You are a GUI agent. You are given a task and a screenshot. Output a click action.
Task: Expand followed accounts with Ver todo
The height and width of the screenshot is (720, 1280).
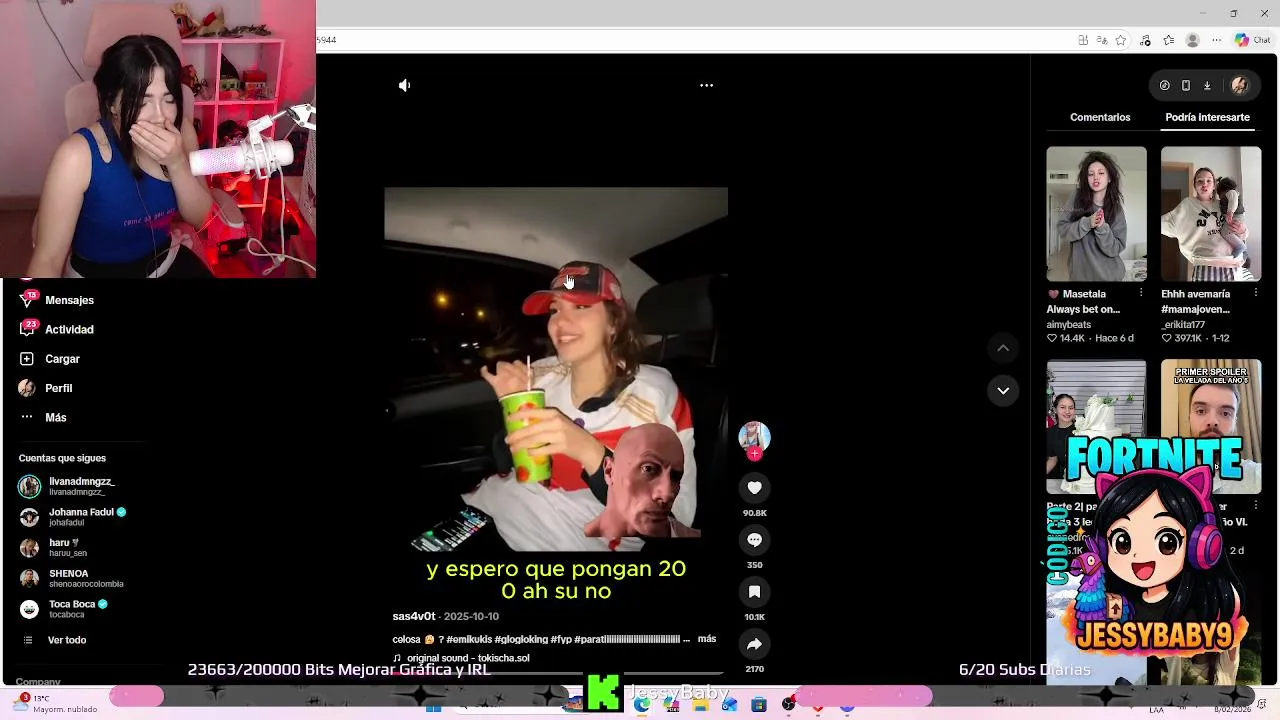[66, 640]
